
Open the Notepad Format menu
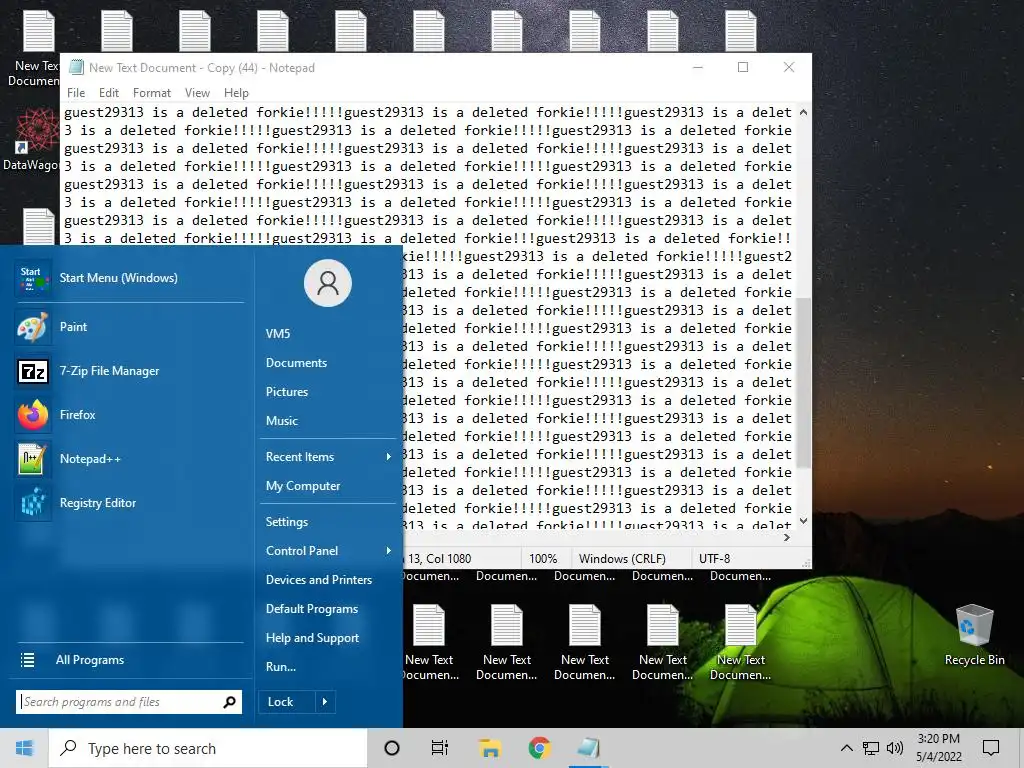tap(152, 93)
